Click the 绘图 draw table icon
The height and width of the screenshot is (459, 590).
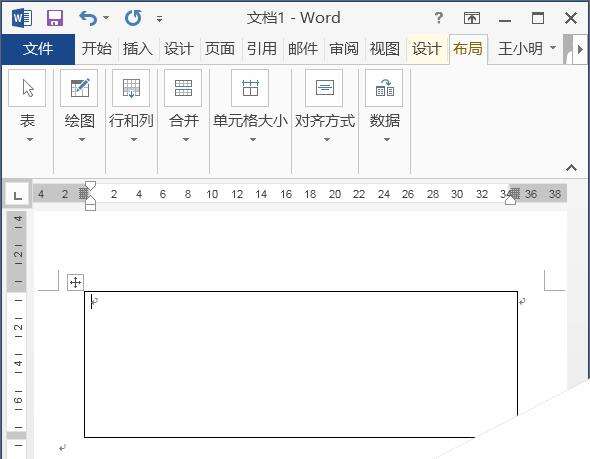click(79, 88)
